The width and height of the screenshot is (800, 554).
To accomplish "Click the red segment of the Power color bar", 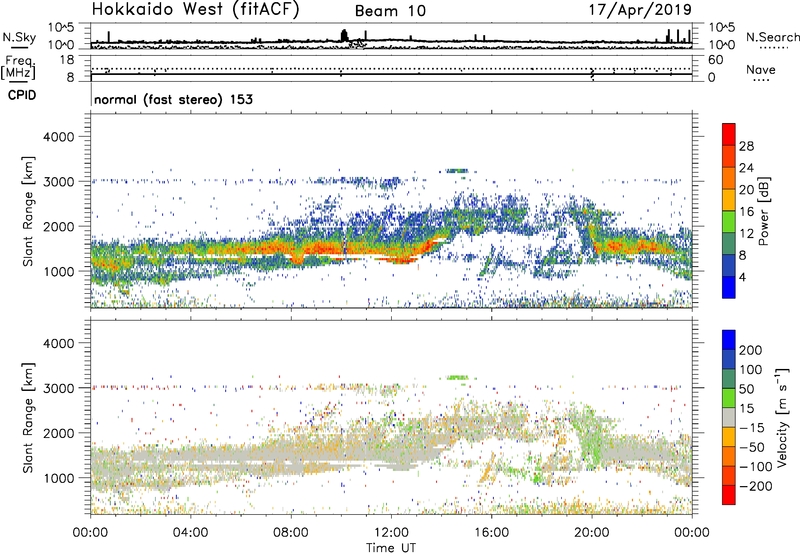I will pyautogui.click(x=729, y=134).
